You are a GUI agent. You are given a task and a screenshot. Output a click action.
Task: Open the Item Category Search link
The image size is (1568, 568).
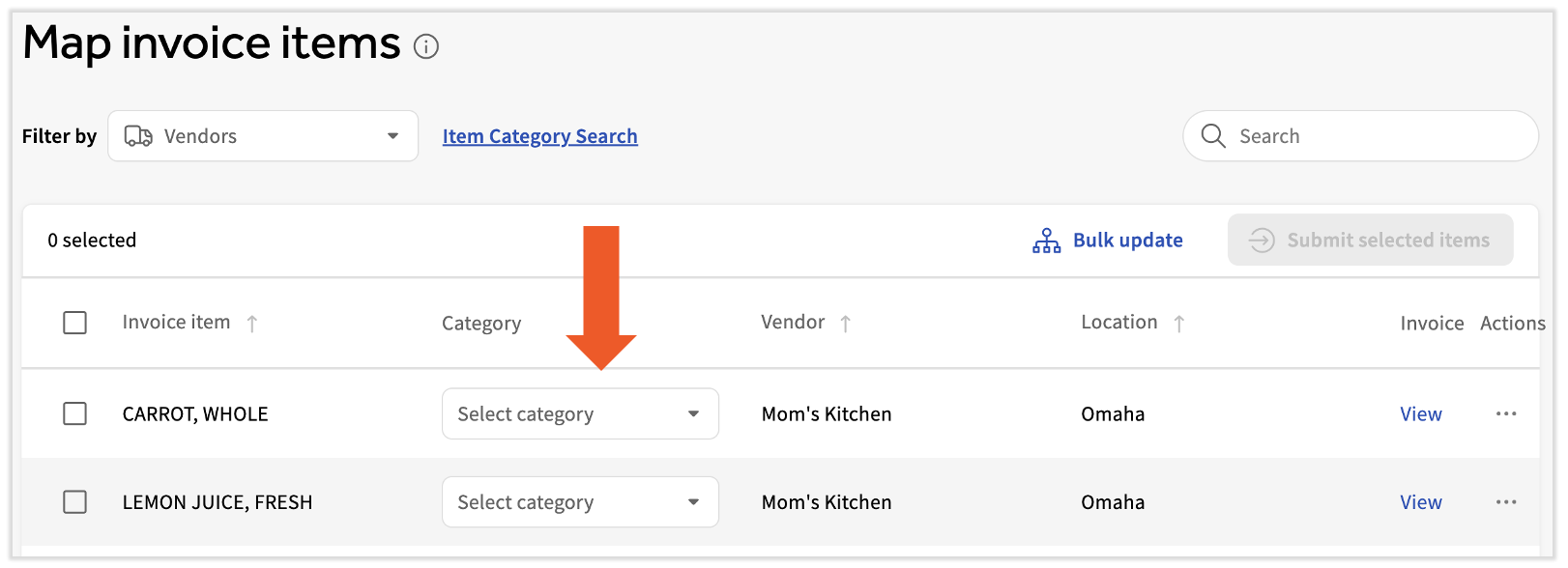[x=539, y=135]
